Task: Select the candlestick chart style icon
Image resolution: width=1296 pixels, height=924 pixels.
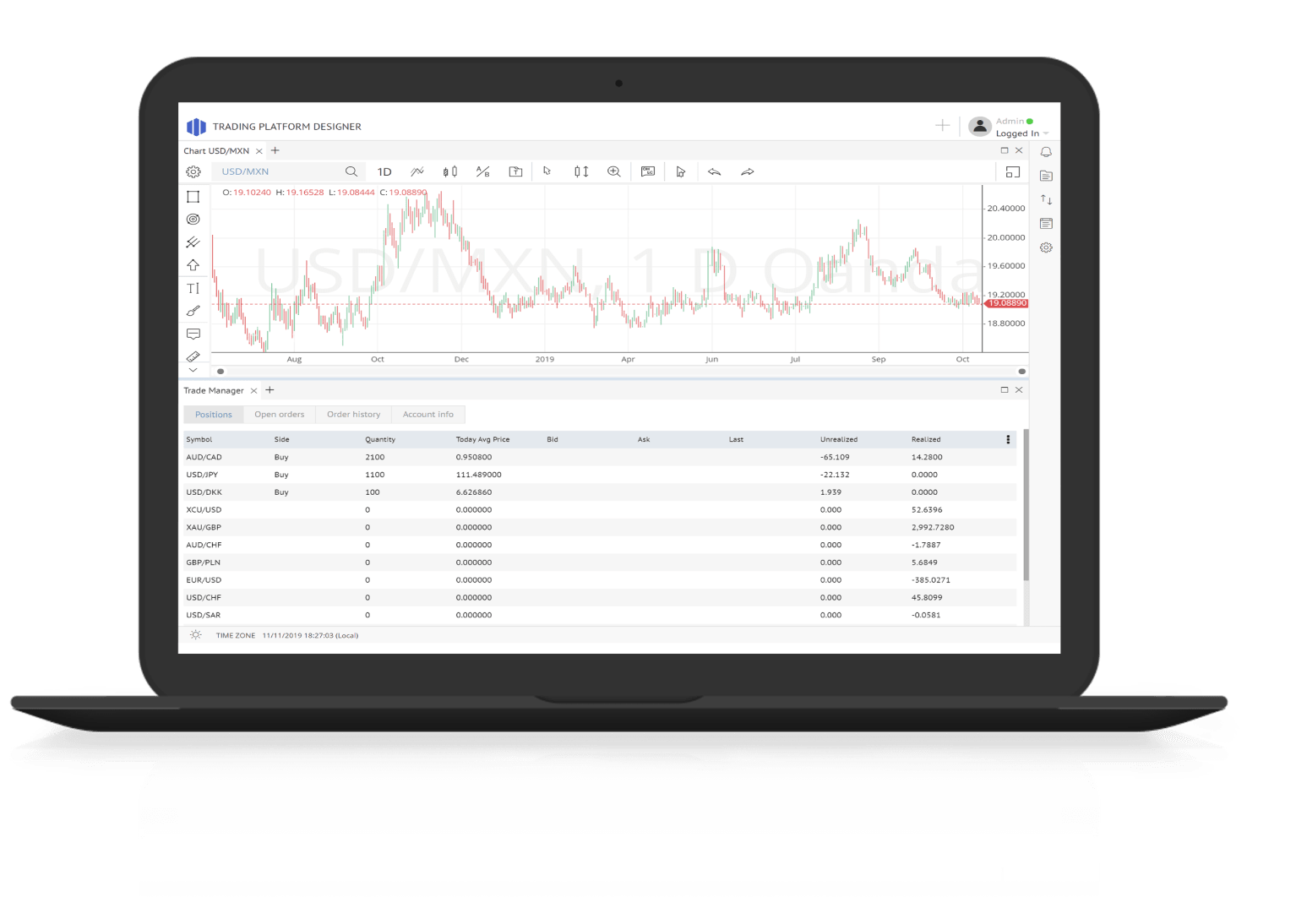Action: pos(450,171)
